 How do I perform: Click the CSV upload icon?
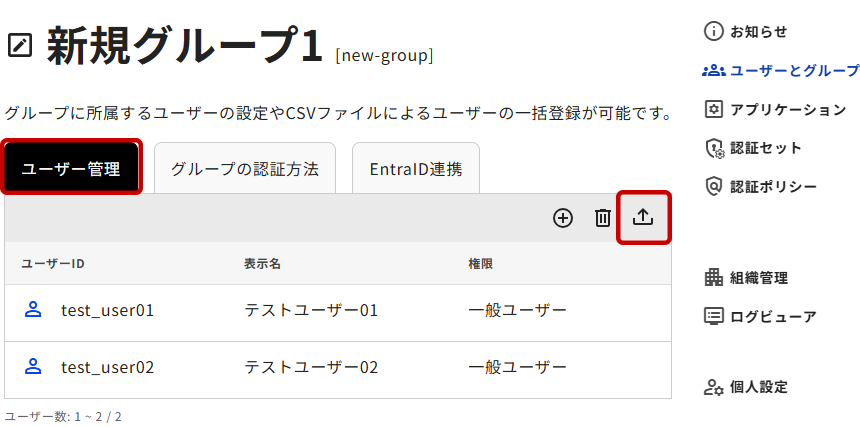[643, 217]
